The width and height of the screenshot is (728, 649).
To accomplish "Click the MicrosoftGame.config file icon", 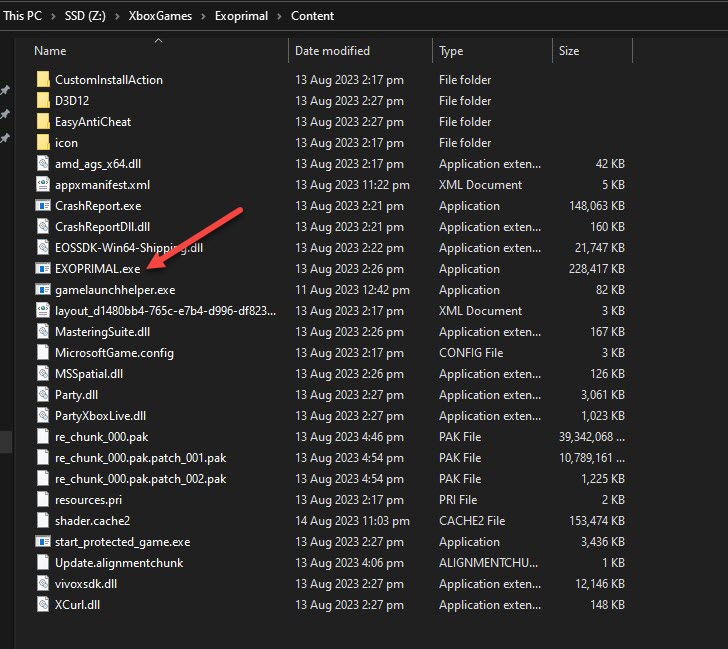I will click(43, 352).
